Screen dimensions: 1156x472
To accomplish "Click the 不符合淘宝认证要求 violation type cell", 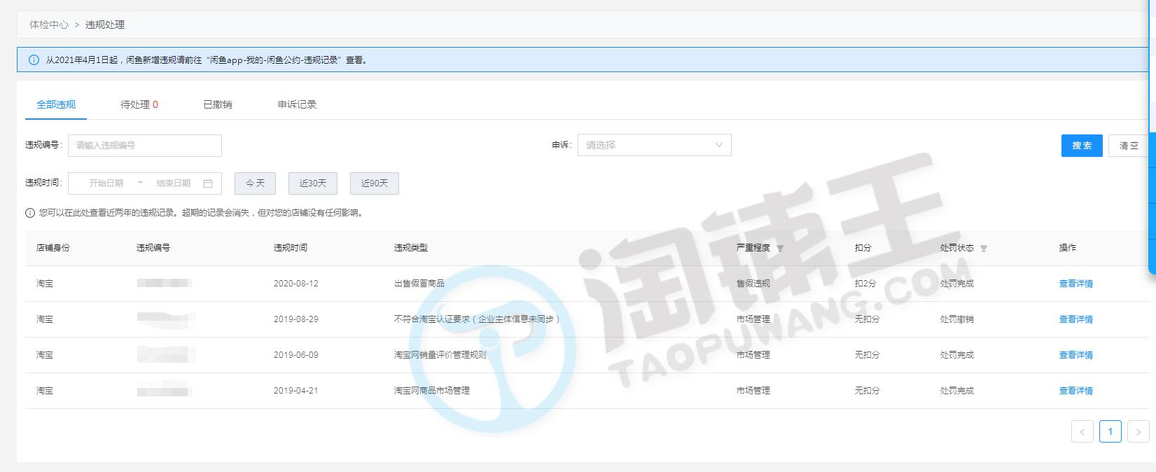I will click(x=477, y=319).
